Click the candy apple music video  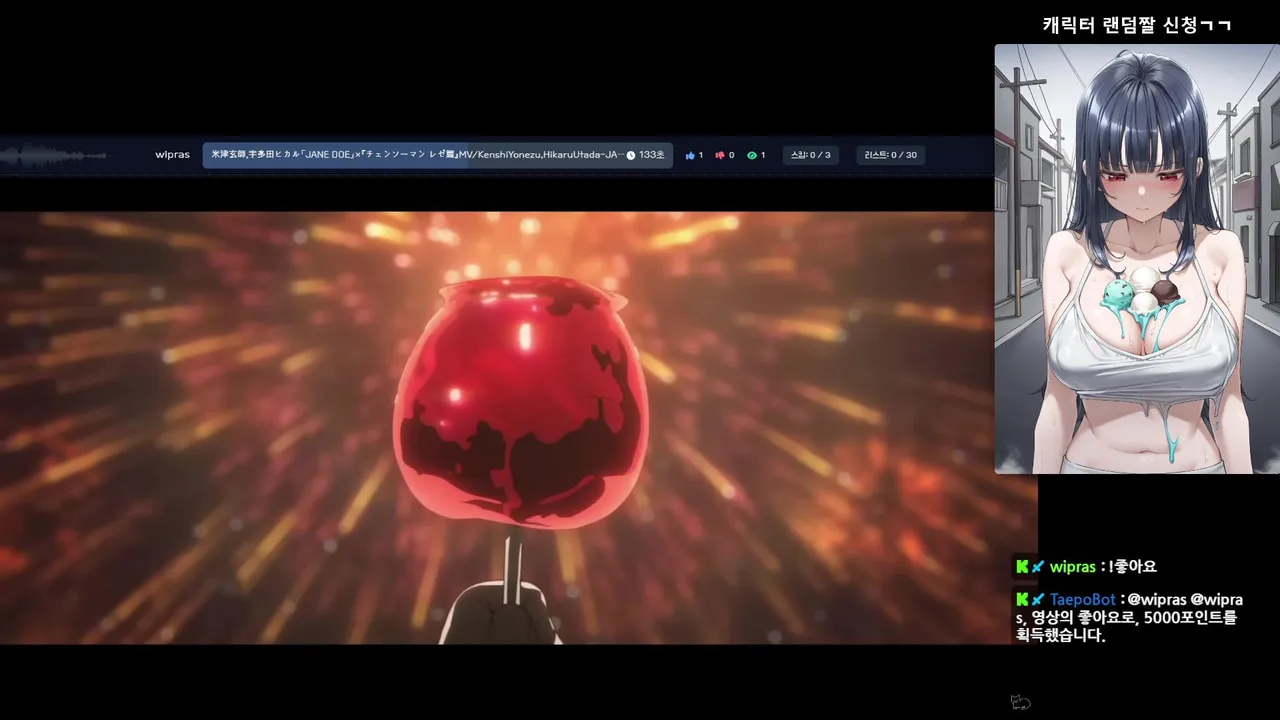click(518, 428)
